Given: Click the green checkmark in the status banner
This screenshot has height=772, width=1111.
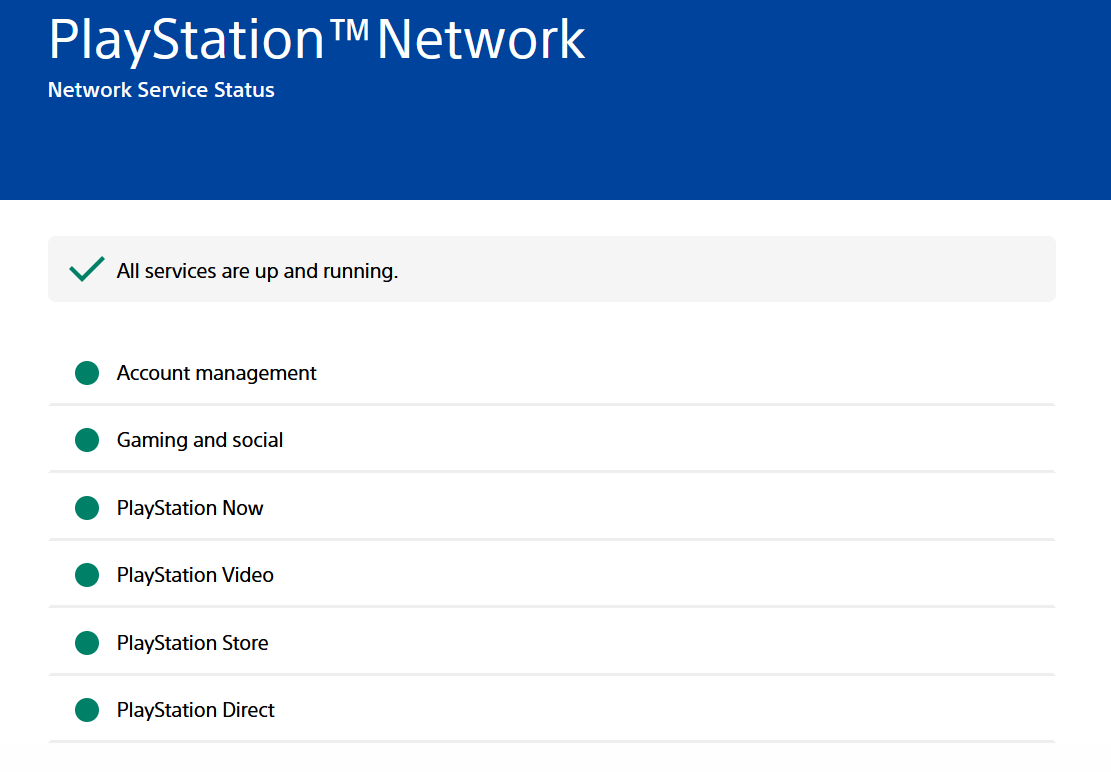Looking at the screenshot, I should click(86, 269).
